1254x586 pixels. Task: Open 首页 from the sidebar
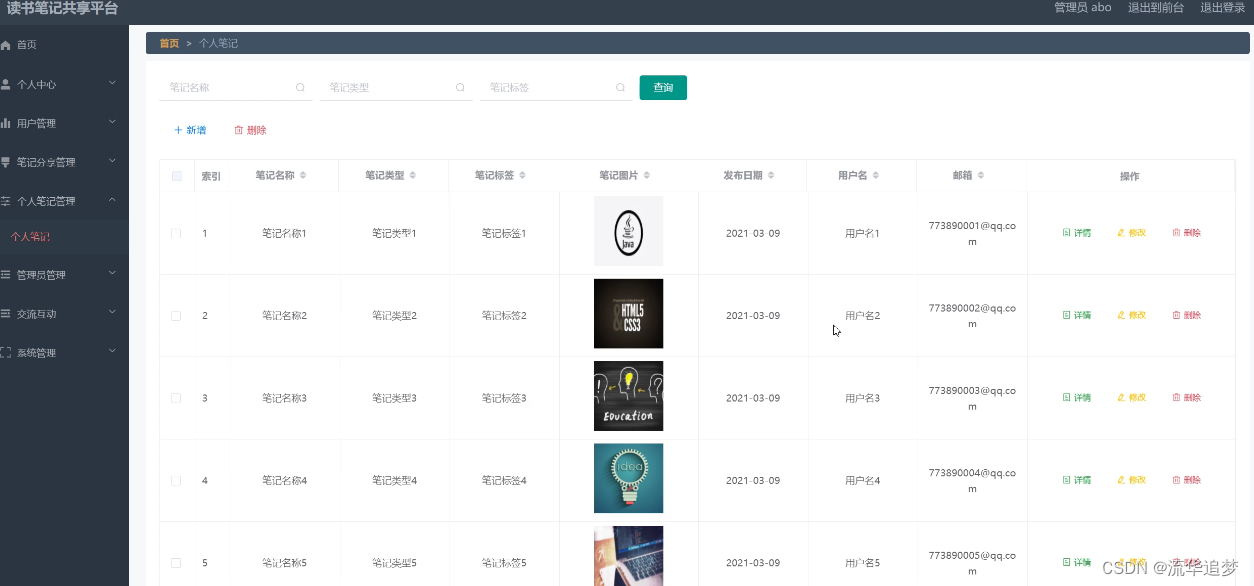click(64, 45)
